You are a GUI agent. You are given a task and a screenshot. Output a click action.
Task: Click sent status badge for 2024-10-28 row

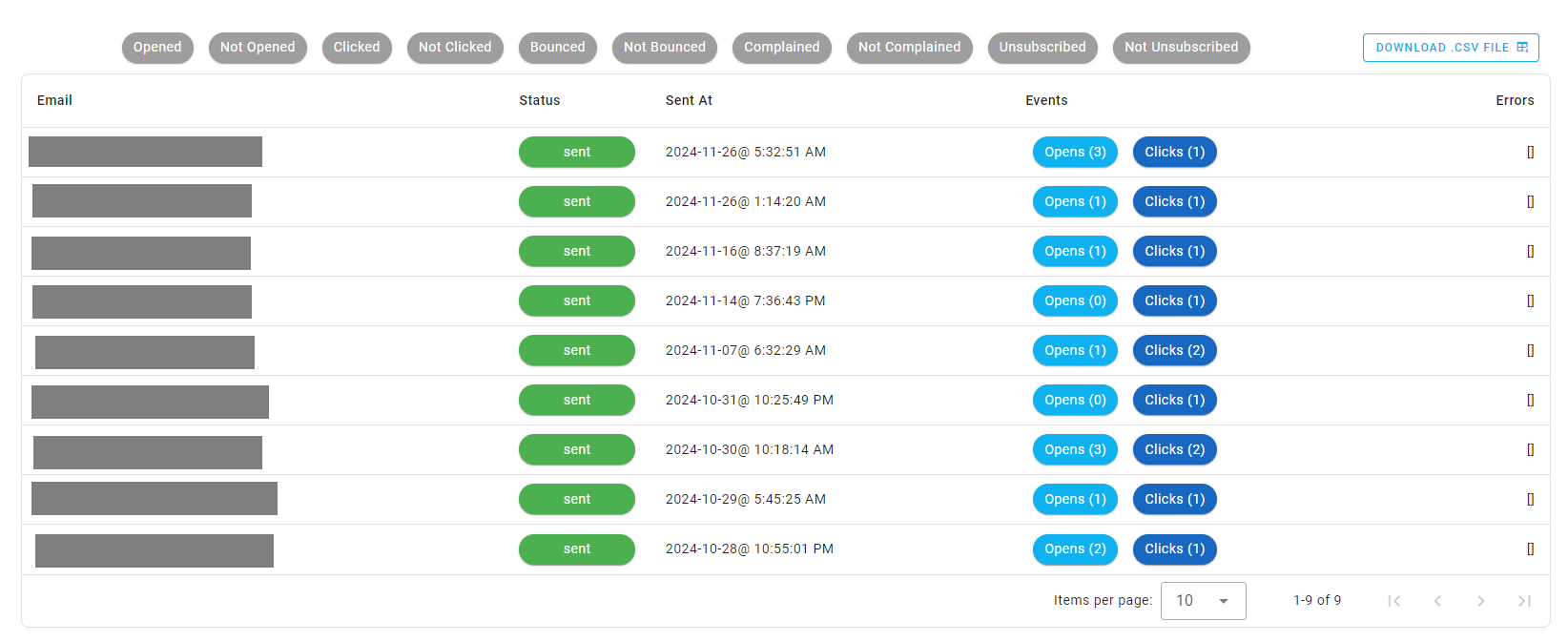[577, 549]
